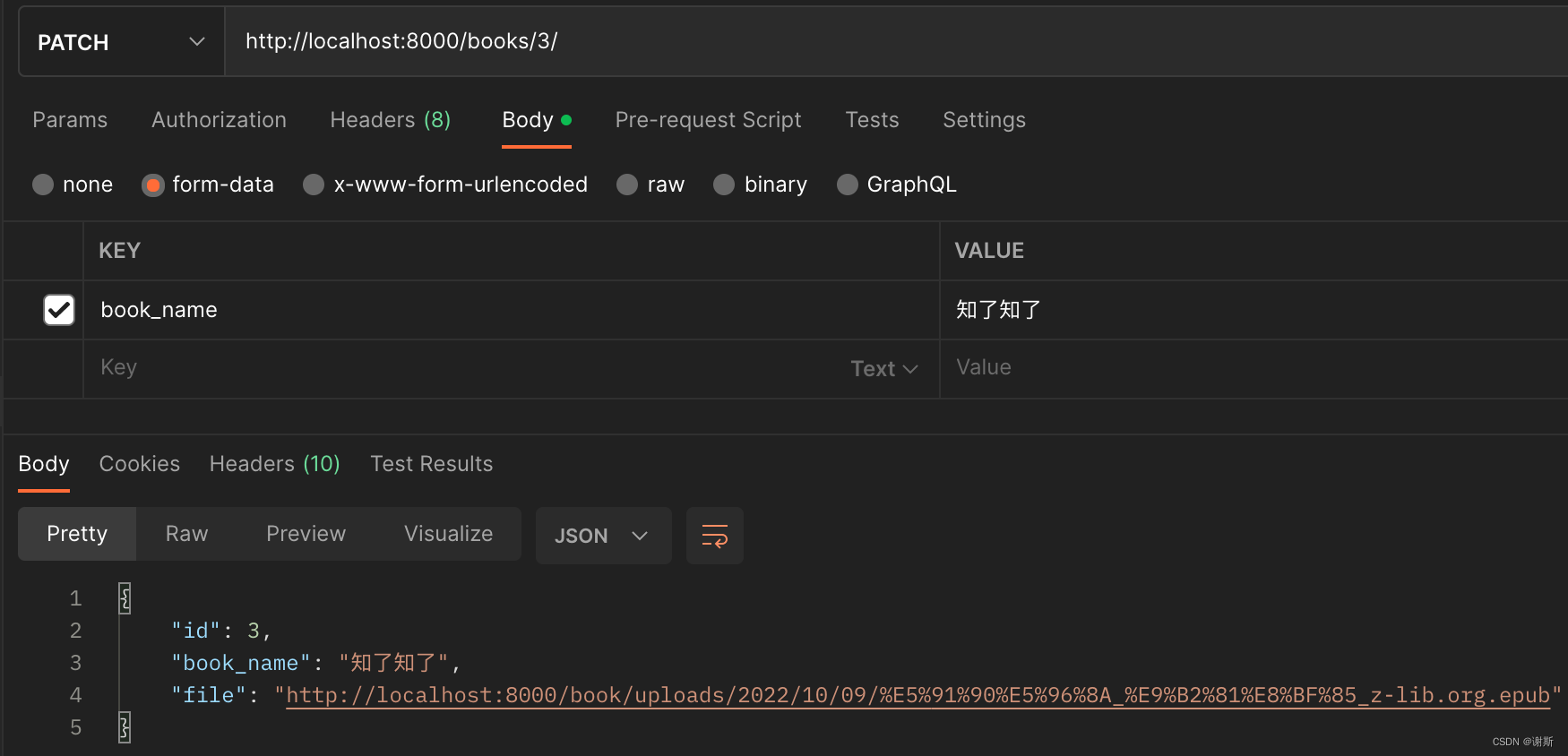Viewport: 1568px width, 756px height.
Task: Open the file URL link in response
Action: click(x=918, y=696)
